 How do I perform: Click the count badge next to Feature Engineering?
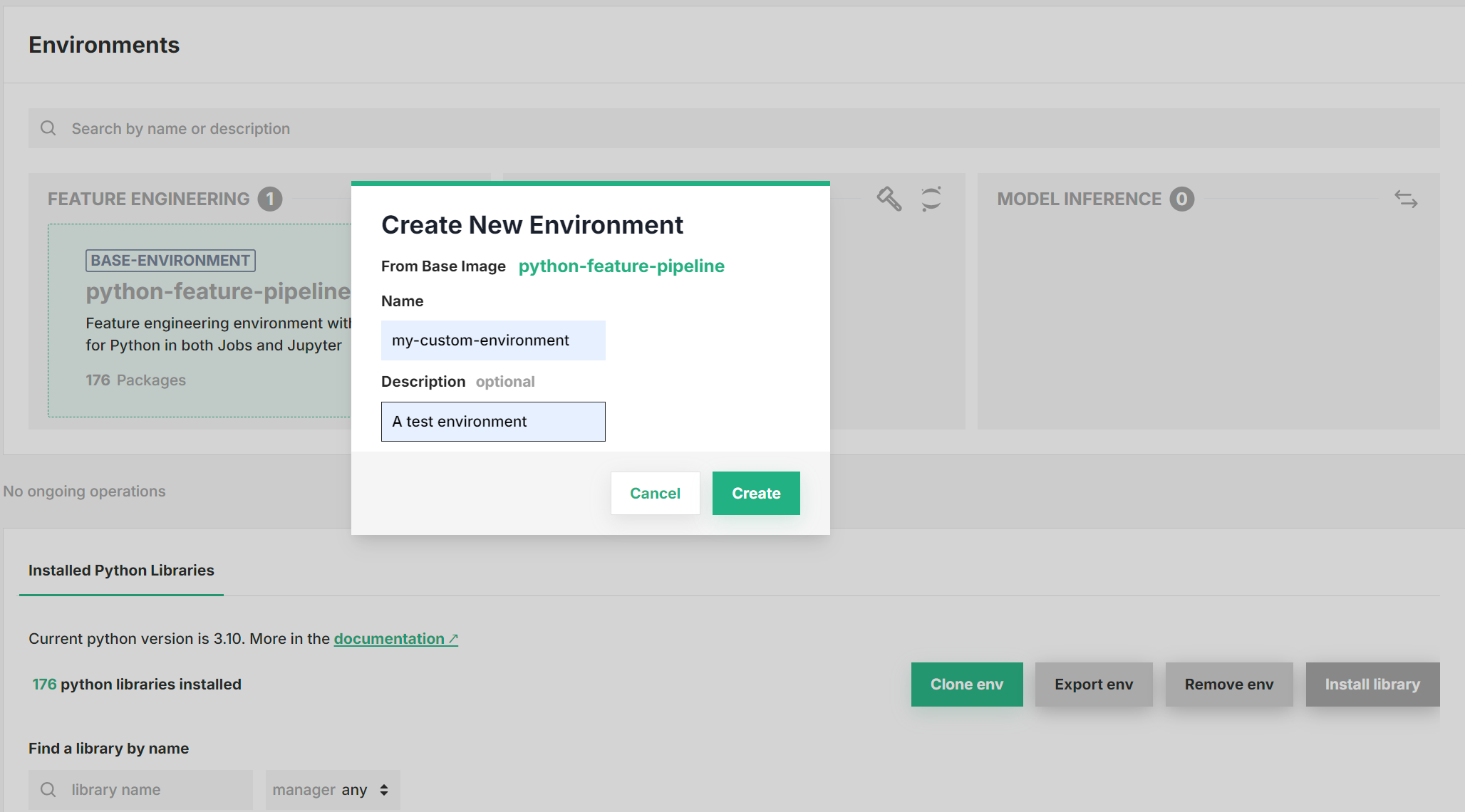271,199
